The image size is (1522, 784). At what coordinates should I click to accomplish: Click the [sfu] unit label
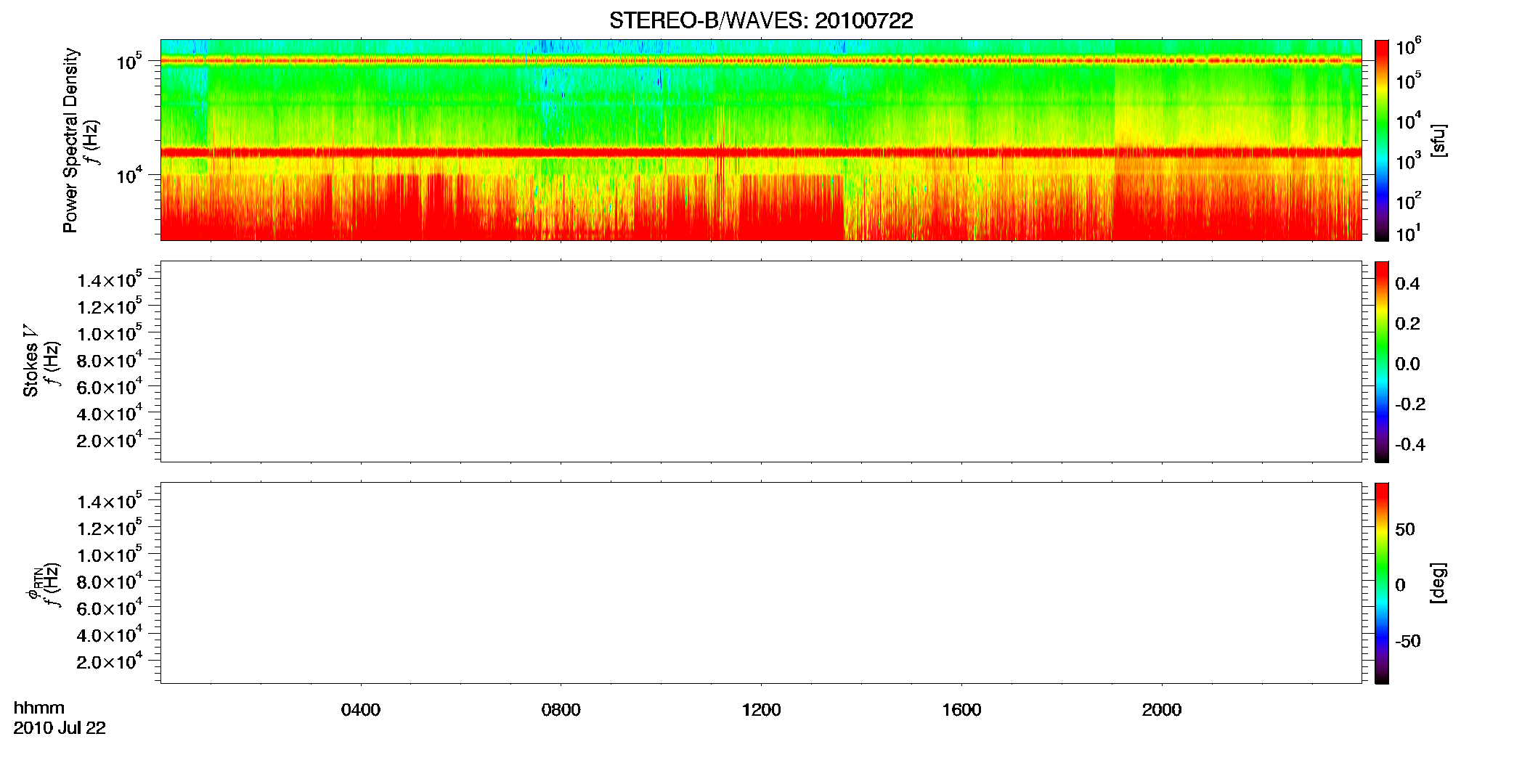click(1438, 141)
